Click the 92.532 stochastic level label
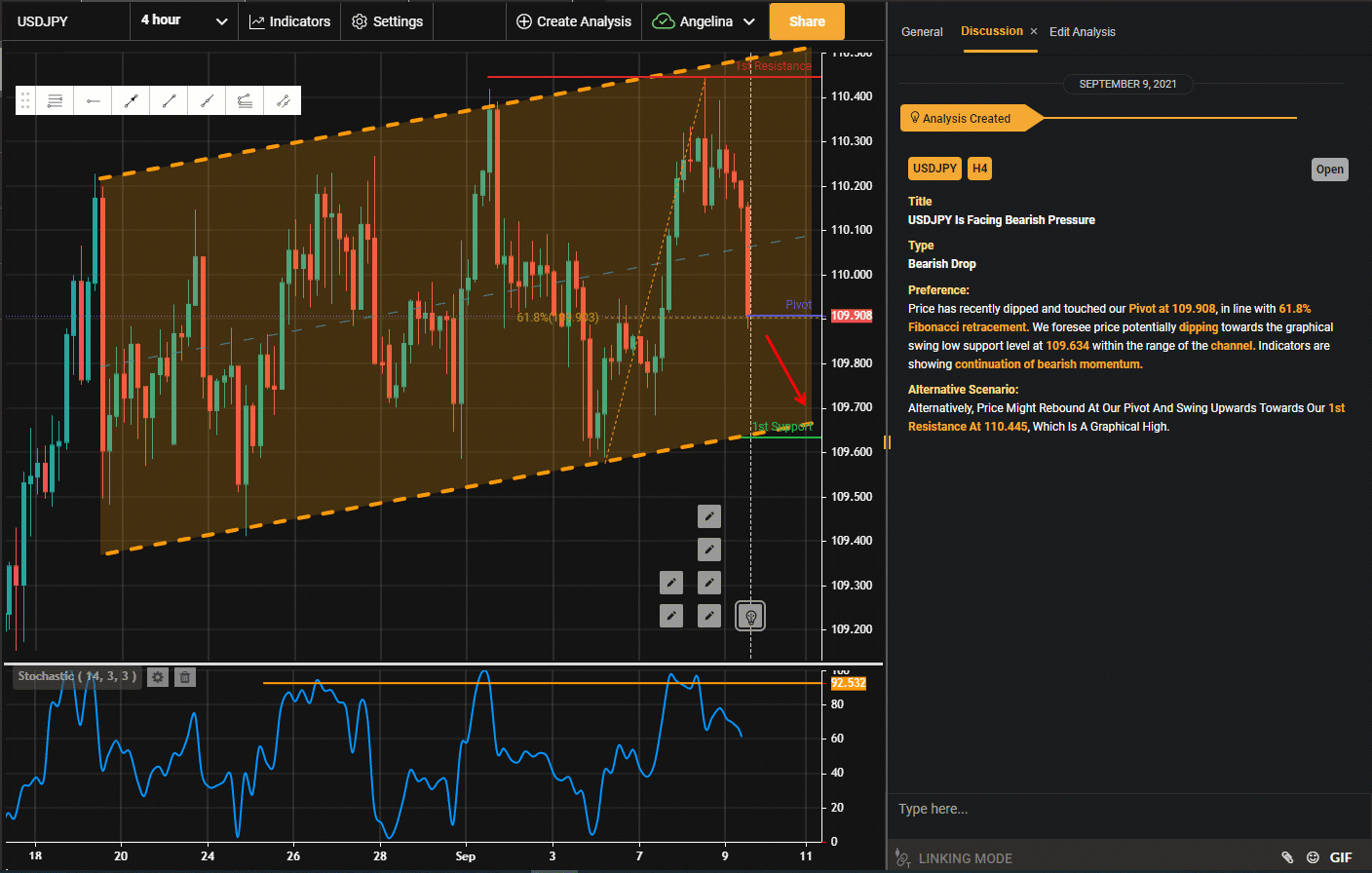The width and height of the screenshot is (1372, 873). 849,683
